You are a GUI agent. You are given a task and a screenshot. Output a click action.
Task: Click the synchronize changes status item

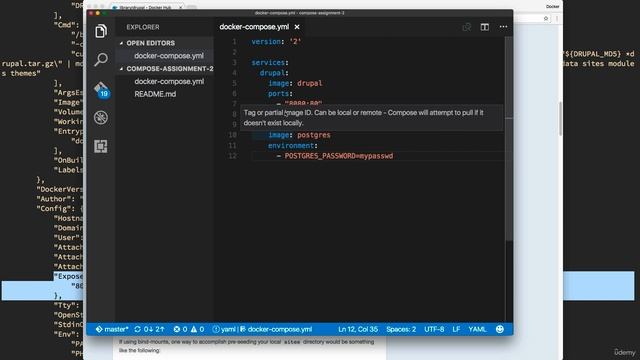click(x=149, y=329)
